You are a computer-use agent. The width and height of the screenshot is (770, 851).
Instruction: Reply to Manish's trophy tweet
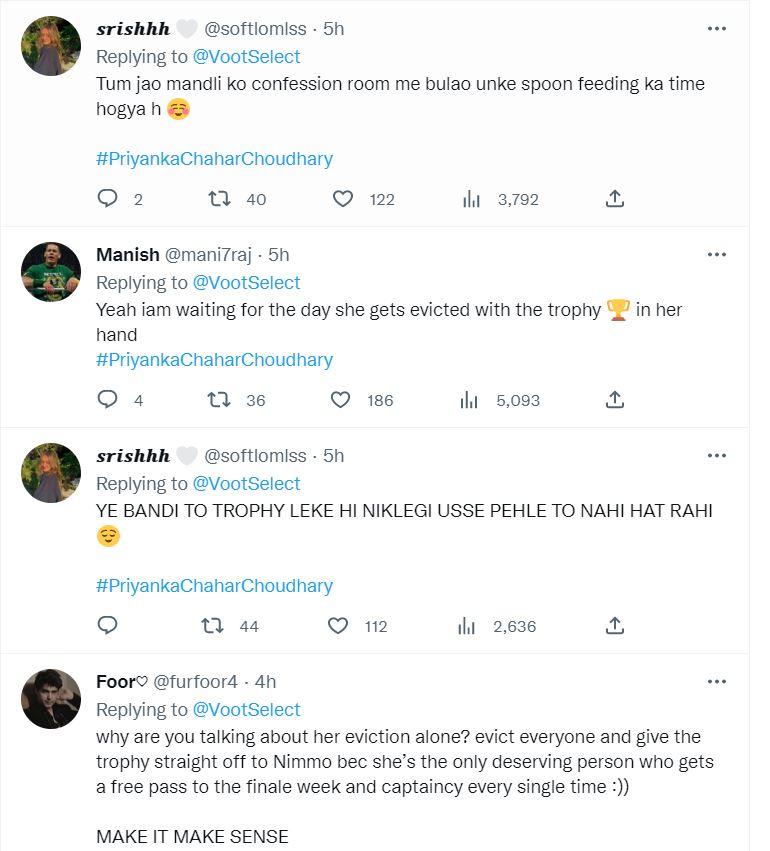pos(108,400)
